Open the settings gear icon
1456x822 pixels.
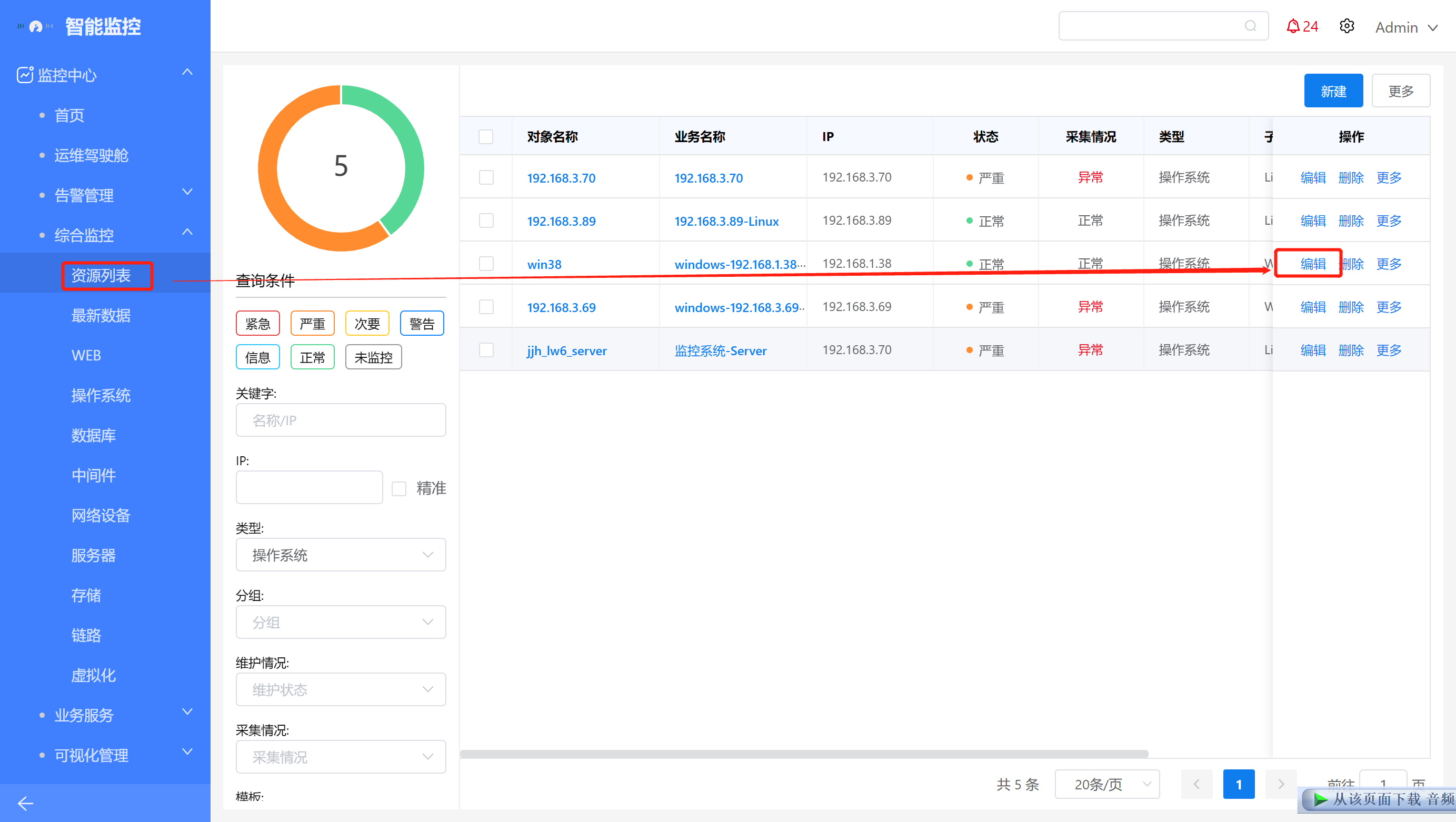(x=1347, y=26)
